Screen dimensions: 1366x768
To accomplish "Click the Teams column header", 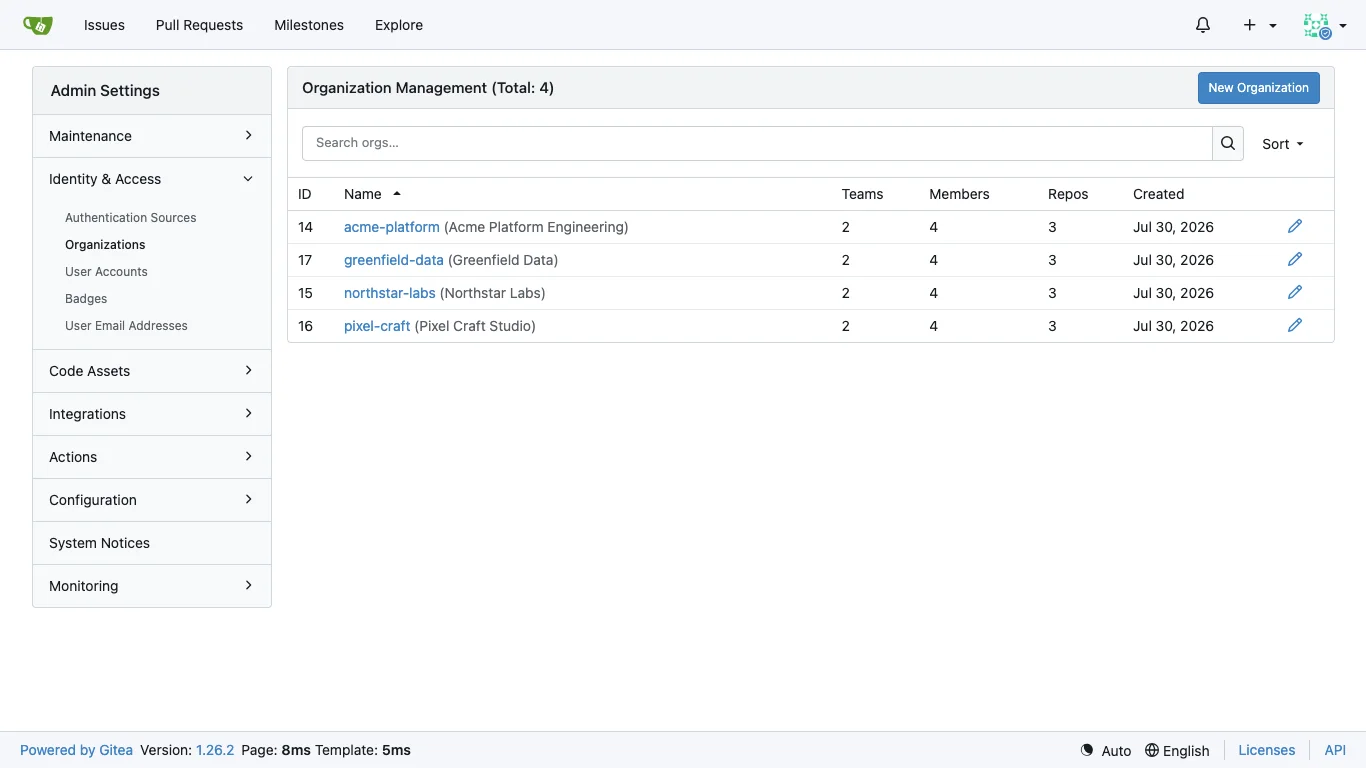I will tap(863, 194).
